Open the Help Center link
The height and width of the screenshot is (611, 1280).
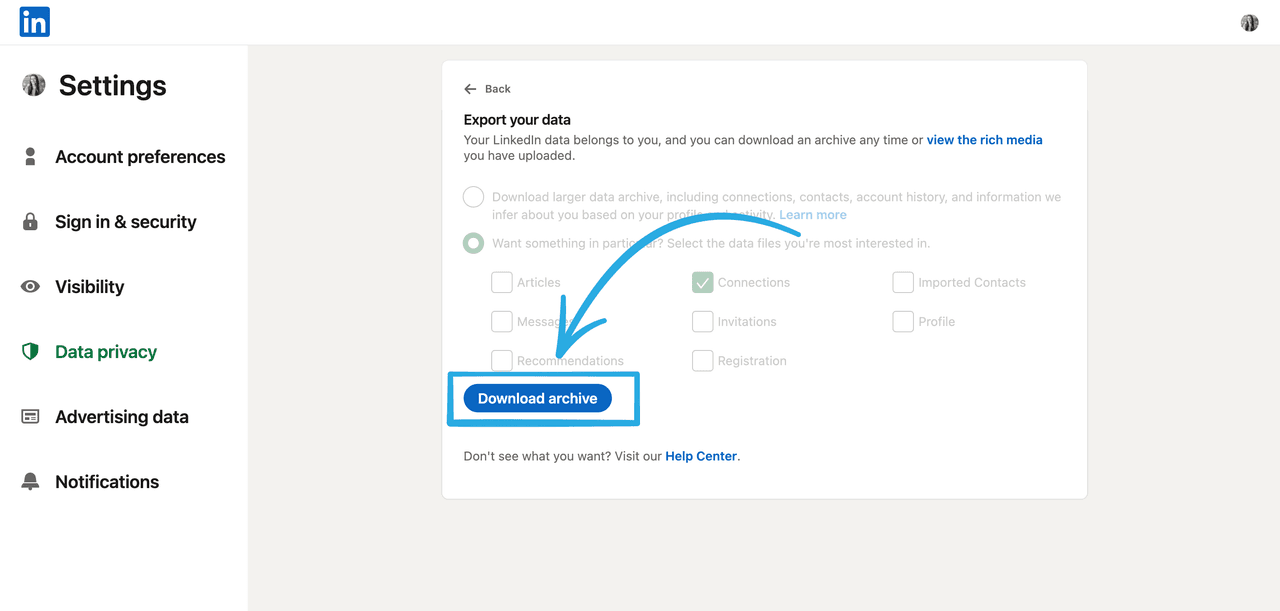point(701,456)
